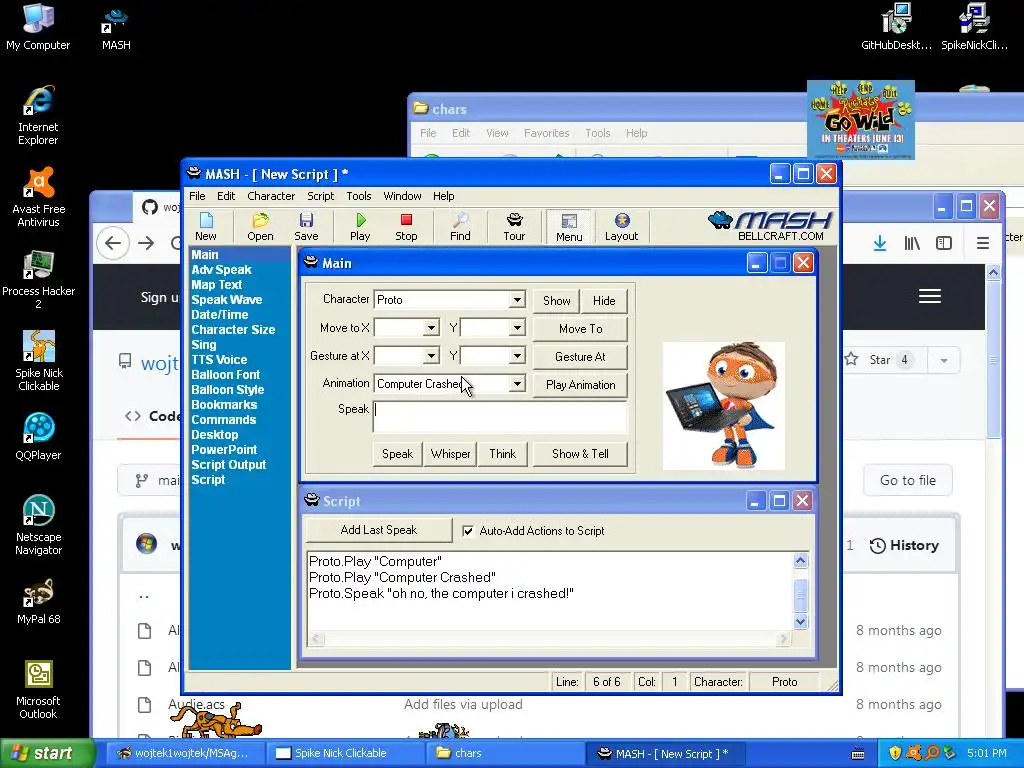Select QQPlayer desktop icon
1024x768 pixels.
click(38, 437)
